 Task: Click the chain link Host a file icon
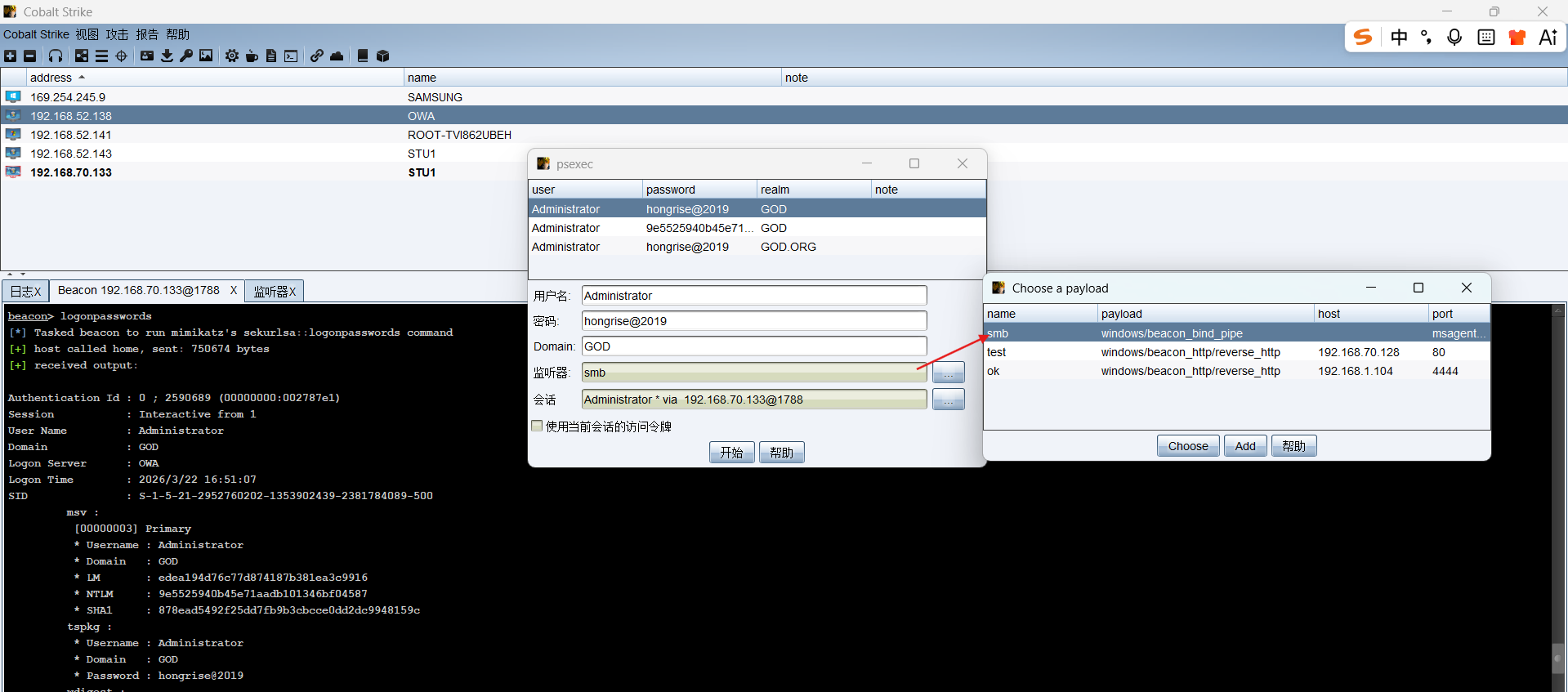tap(317, 56)
